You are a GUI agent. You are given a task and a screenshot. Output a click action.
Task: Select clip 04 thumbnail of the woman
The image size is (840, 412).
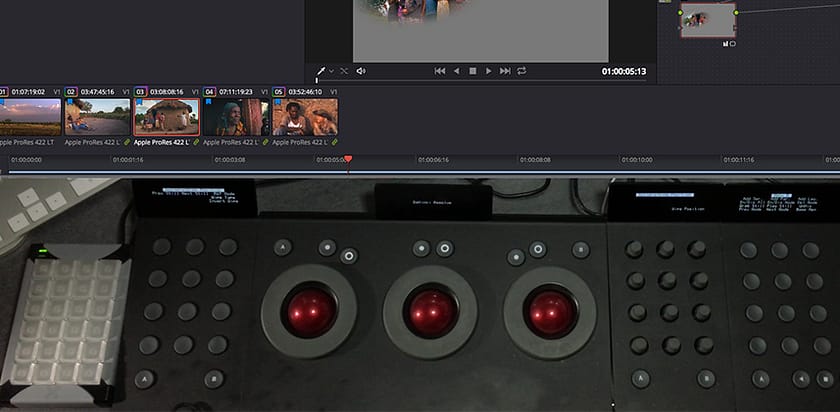coord(236,117)
